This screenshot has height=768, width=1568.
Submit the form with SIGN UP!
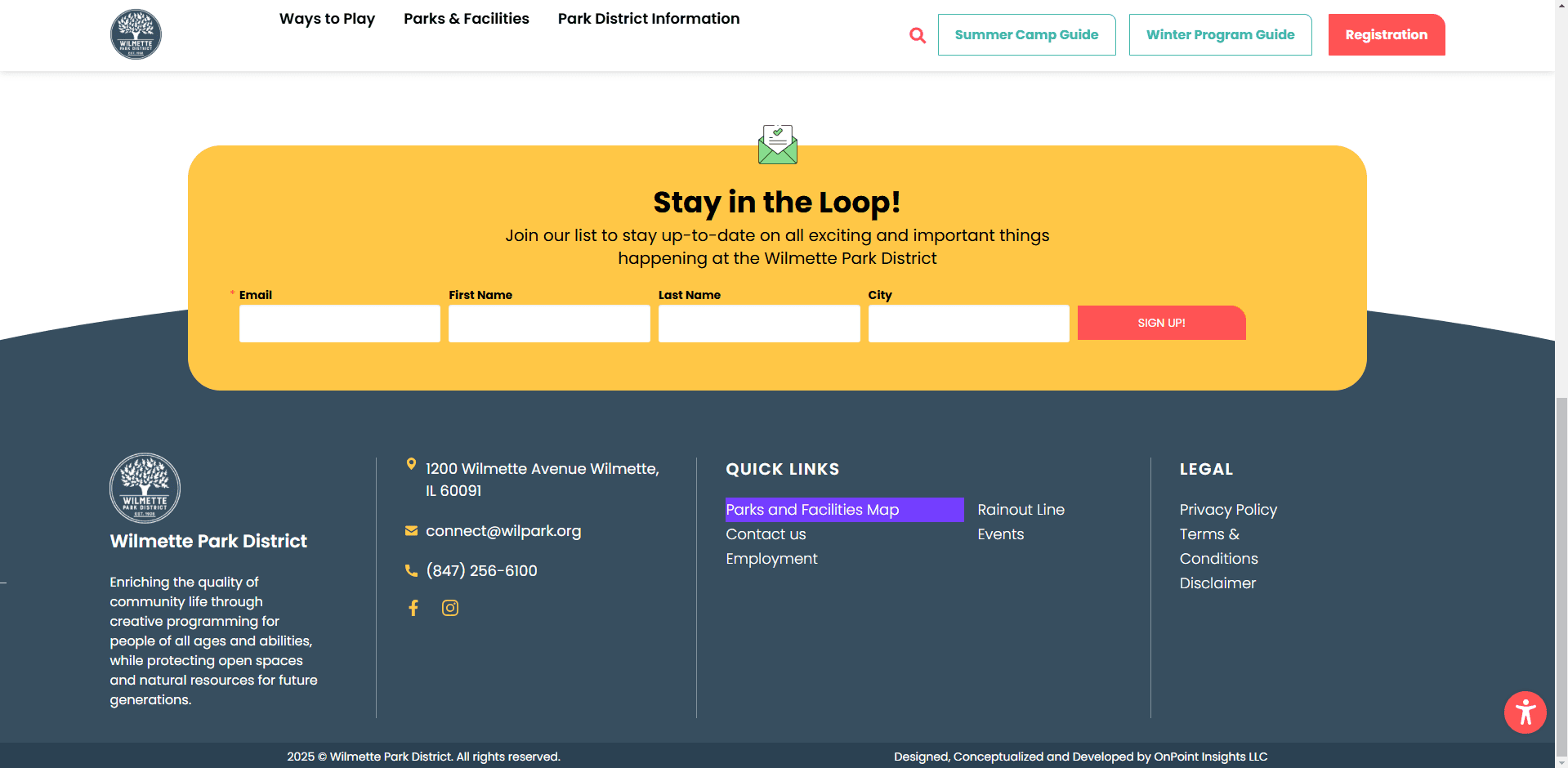click(x=1161, y=323)
